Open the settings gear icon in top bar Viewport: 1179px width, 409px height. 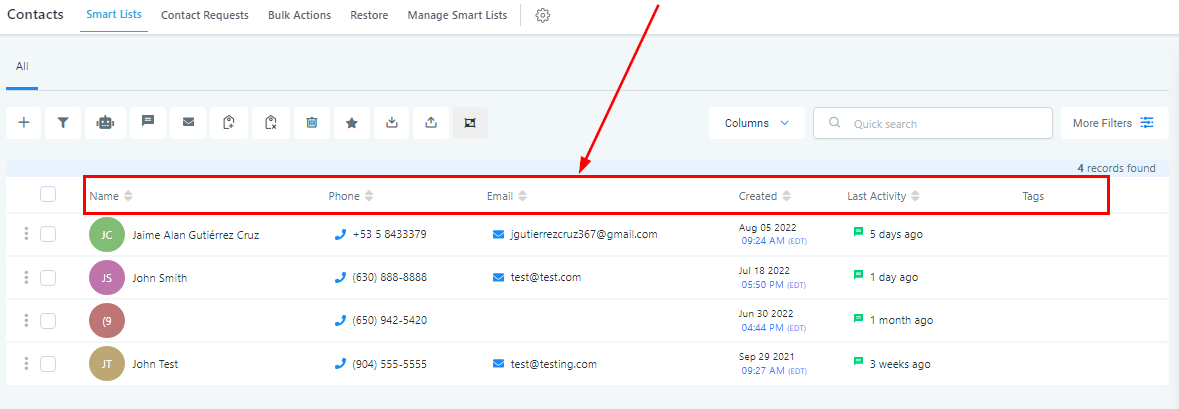pyautogui.click(x=543, y=15)
